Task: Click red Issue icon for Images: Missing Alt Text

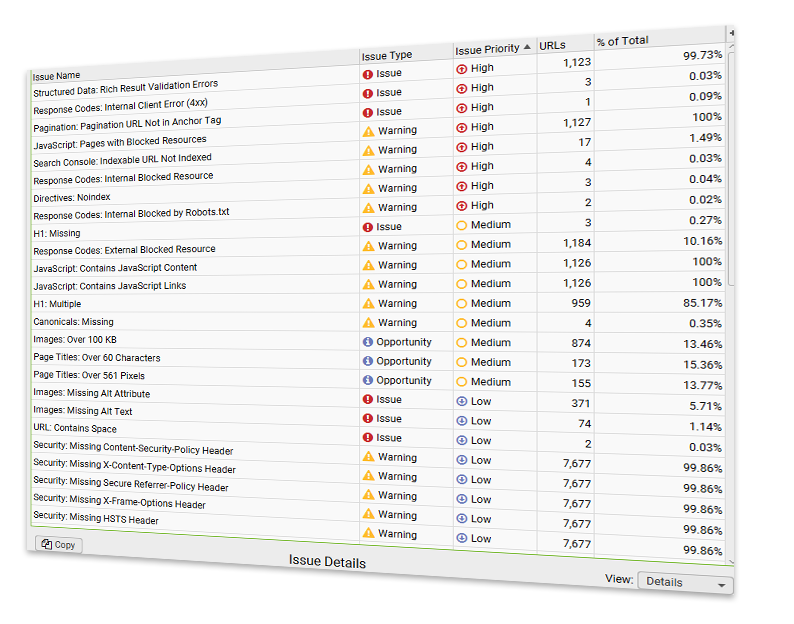Action: 368,419
